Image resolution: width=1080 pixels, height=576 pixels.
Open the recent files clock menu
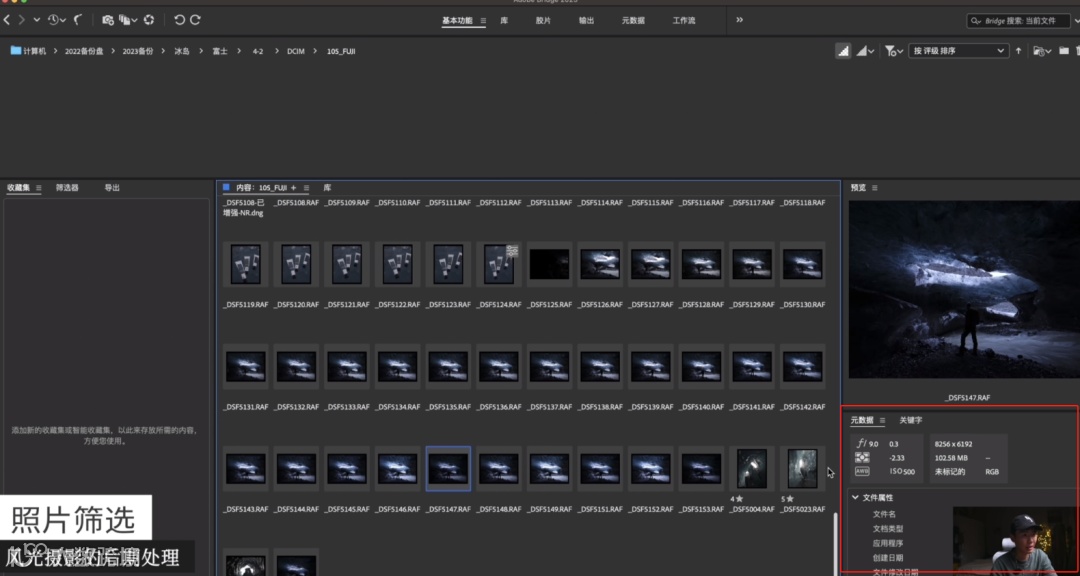(x=56, y=20)
